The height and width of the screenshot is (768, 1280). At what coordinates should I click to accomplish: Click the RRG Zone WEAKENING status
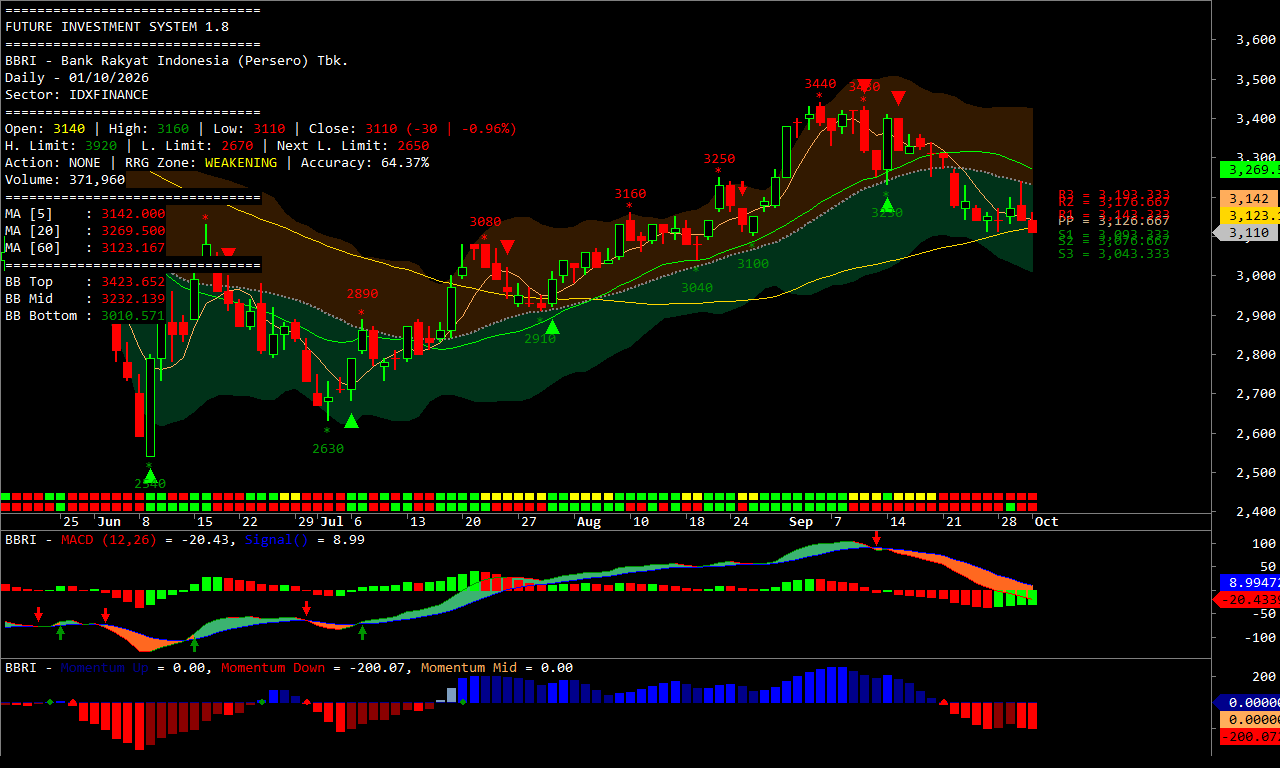click(x=241, y=163)
